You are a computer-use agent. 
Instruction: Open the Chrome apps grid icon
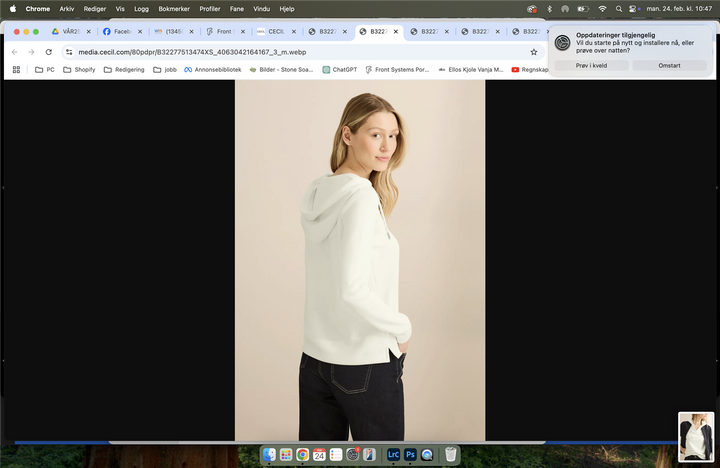tap(16, 70)
